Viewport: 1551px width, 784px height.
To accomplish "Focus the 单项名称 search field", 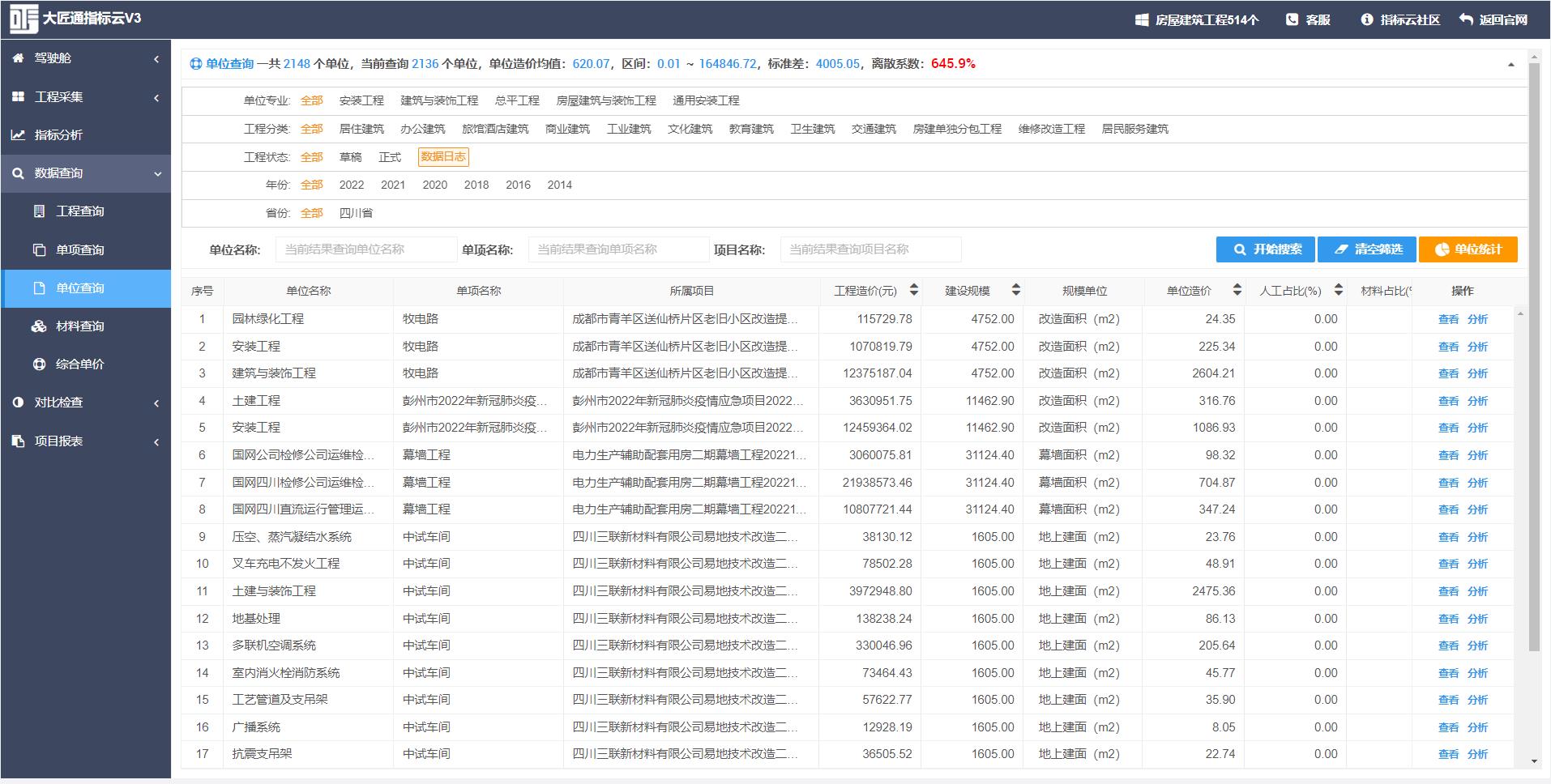I will (x=619, y=249).
